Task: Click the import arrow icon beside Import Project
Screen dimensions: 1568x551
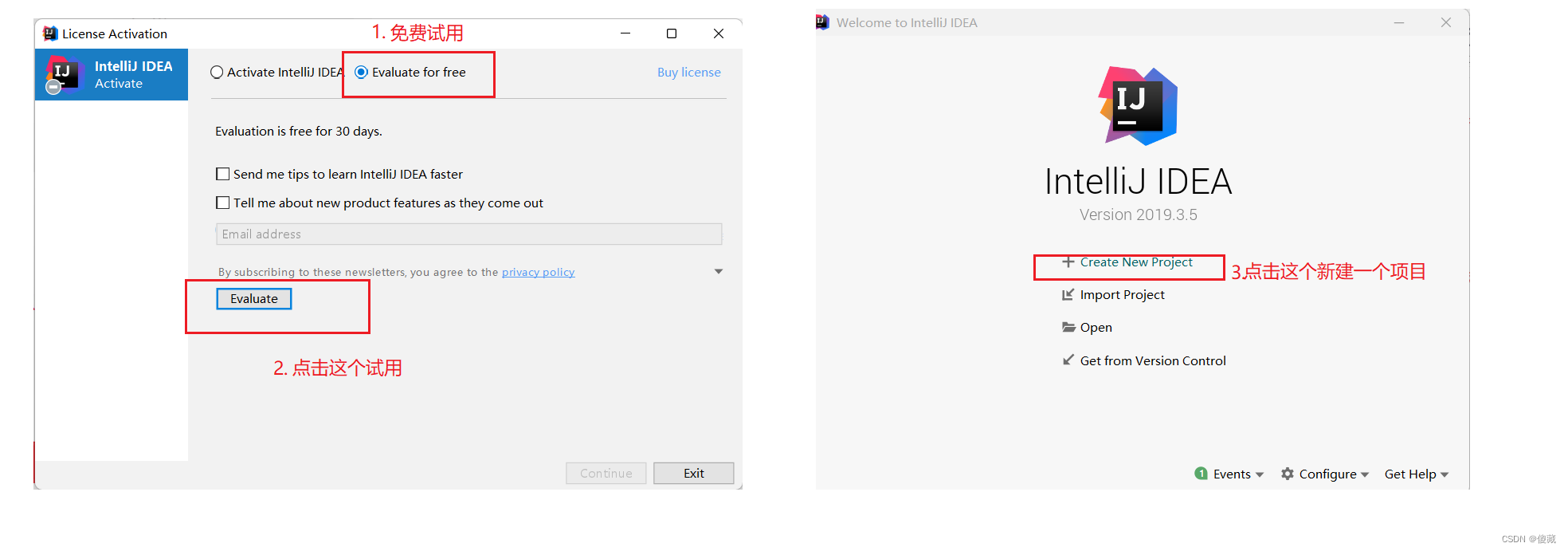Action: (1068, 295)
